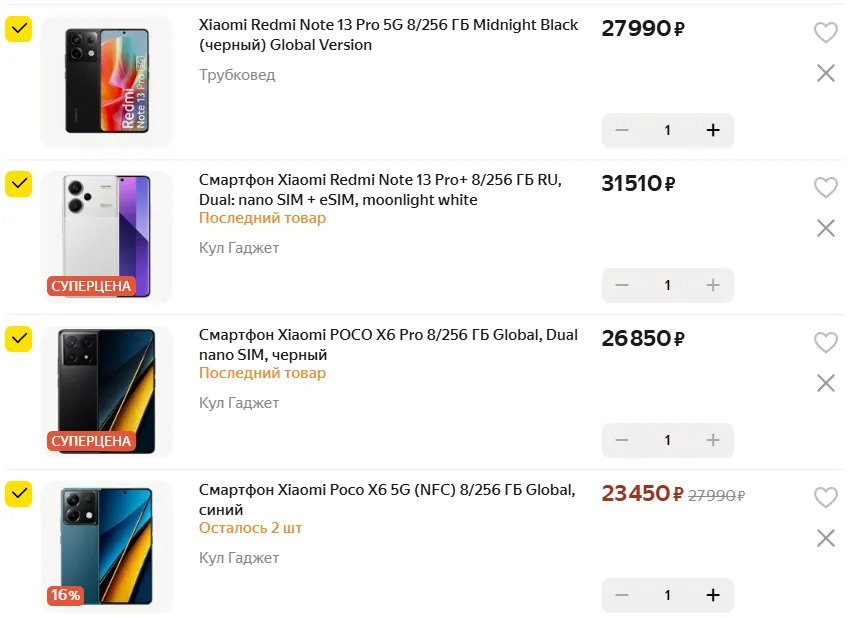Screen dimensions: 855x618
Task: Untick the Poco X6 5G checkbox
Action: click(x=18, y=494)
